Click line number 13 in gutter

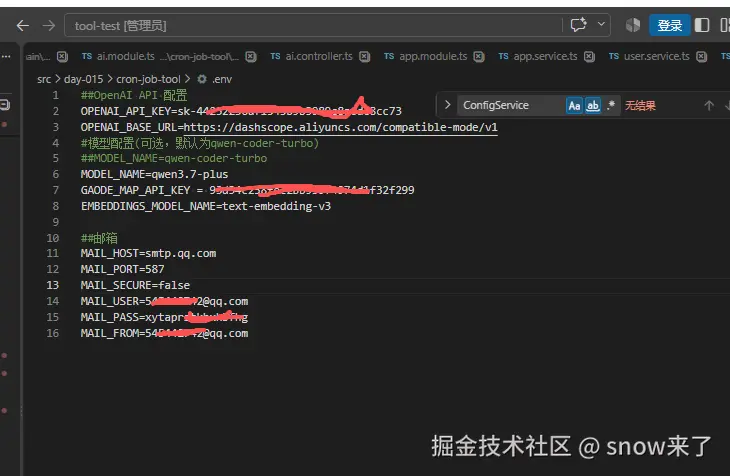click(x=53, y=285)
